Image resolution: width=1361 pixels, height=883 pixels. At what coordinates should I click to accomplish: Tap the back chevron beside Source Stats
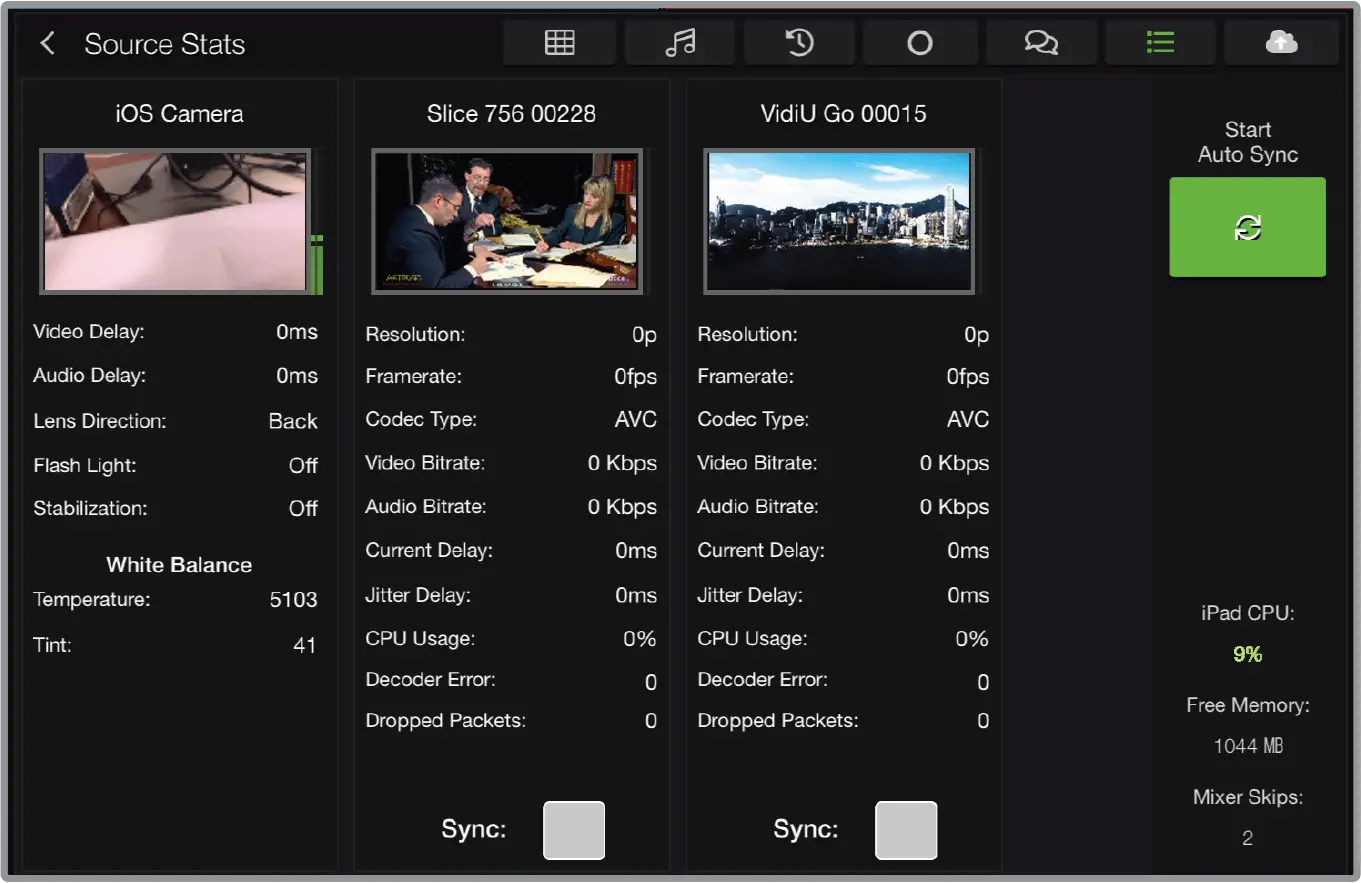click(48, 43)
